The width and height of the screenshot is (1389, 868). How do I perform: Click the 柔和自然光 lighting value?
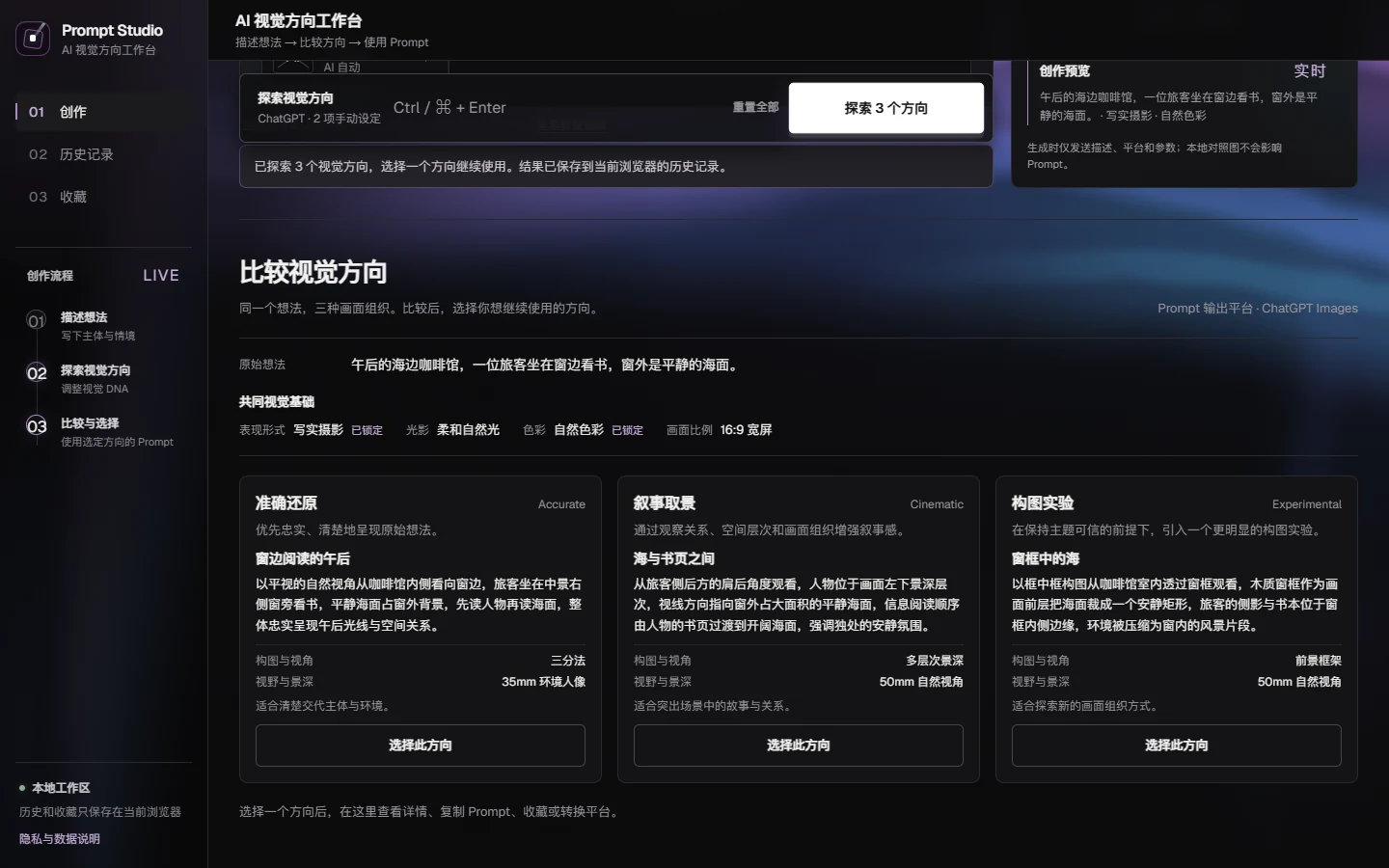[x=469, y=430]
